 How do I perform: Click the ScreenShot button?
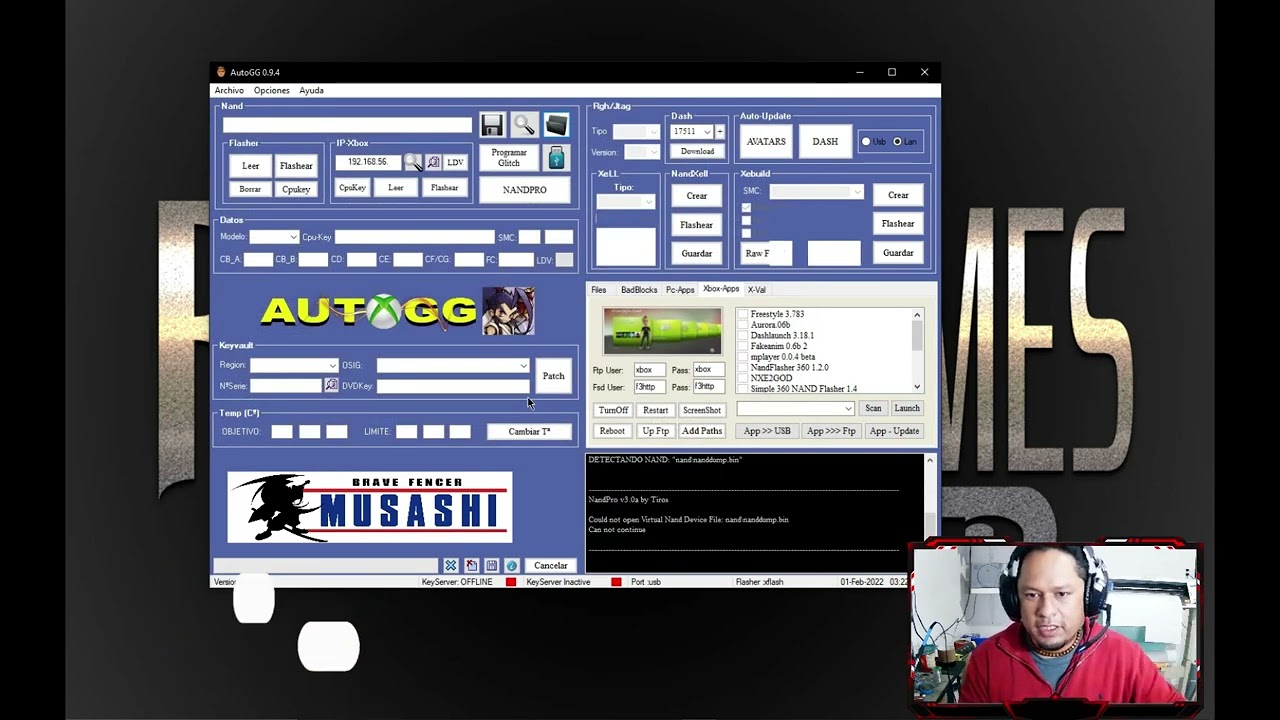point(701,410)
